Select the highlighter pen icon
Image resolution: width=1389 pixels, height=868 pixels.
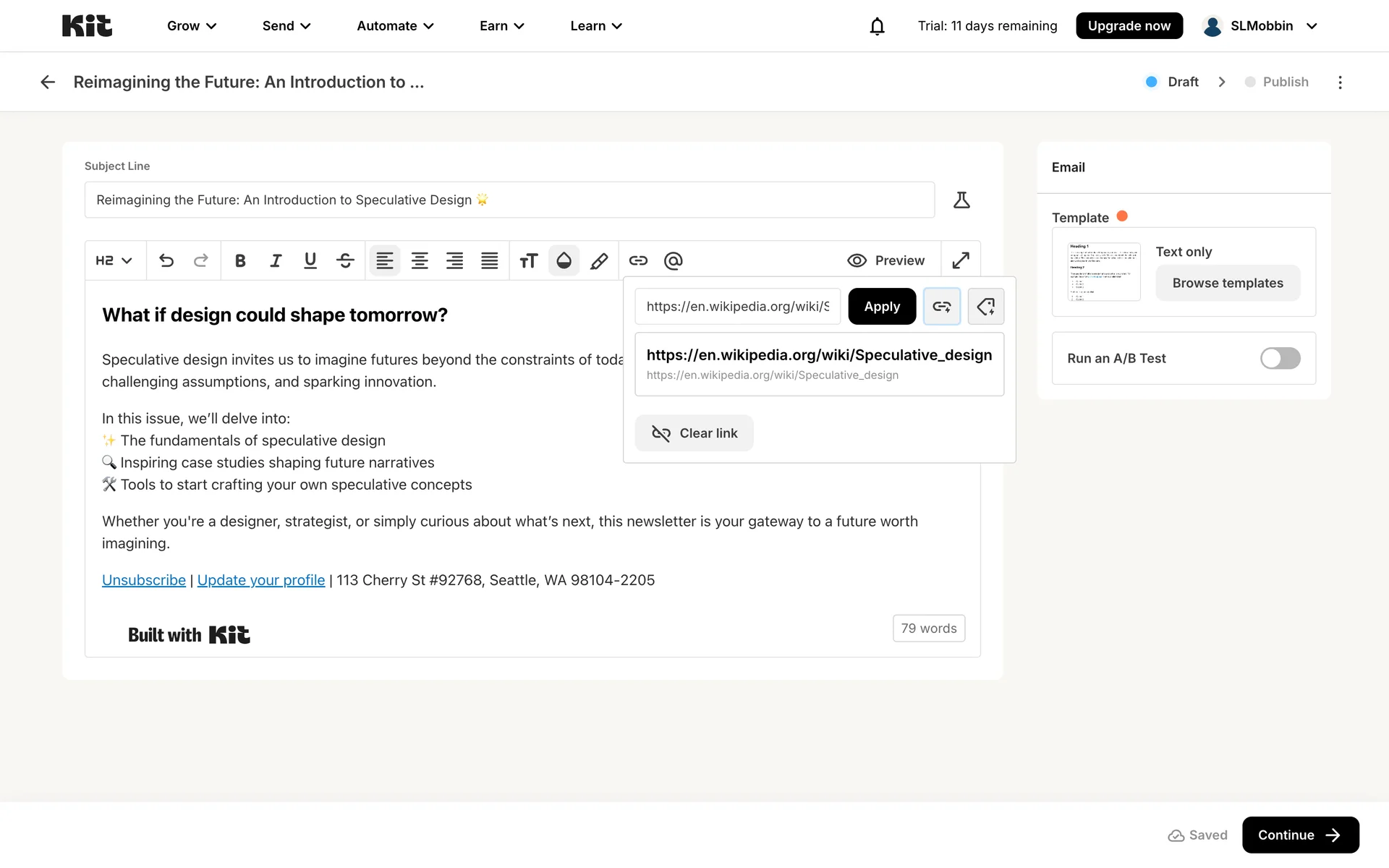tap(599, 260)
